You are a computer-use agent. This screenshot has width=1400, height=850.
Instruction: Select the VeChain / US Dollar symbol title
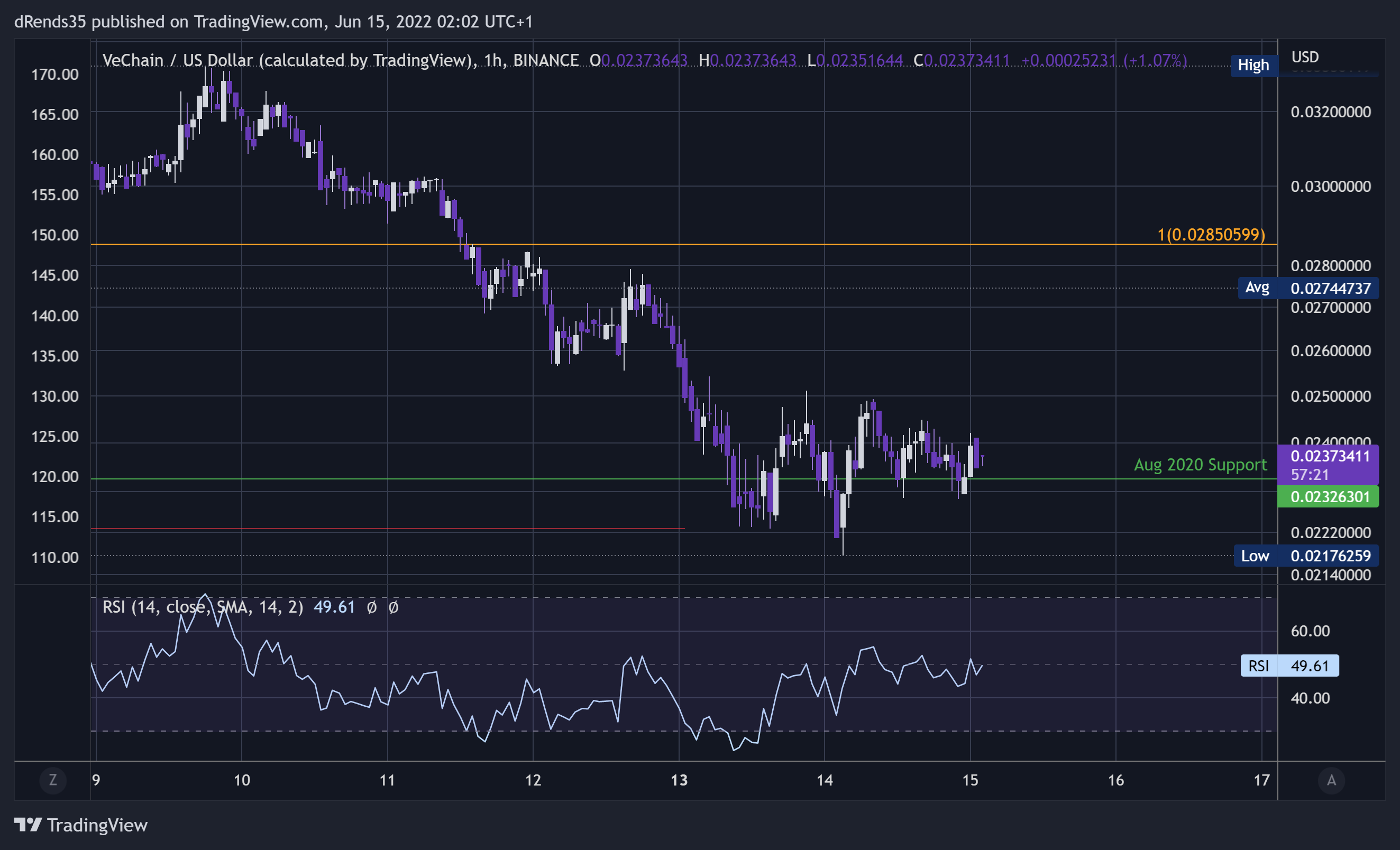[340, 60]
